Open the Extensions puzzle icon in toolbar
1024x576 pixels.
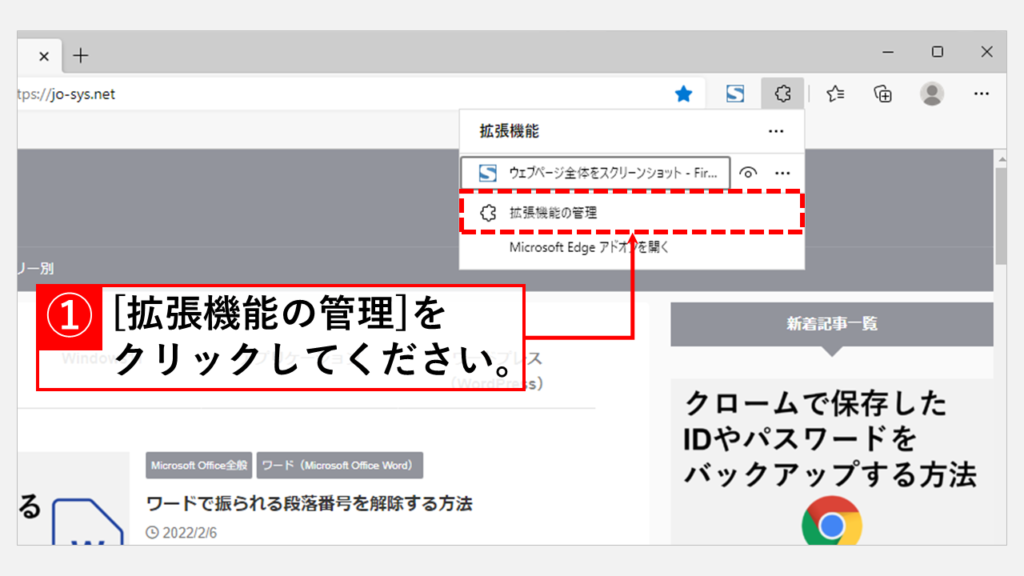point(783,94)
